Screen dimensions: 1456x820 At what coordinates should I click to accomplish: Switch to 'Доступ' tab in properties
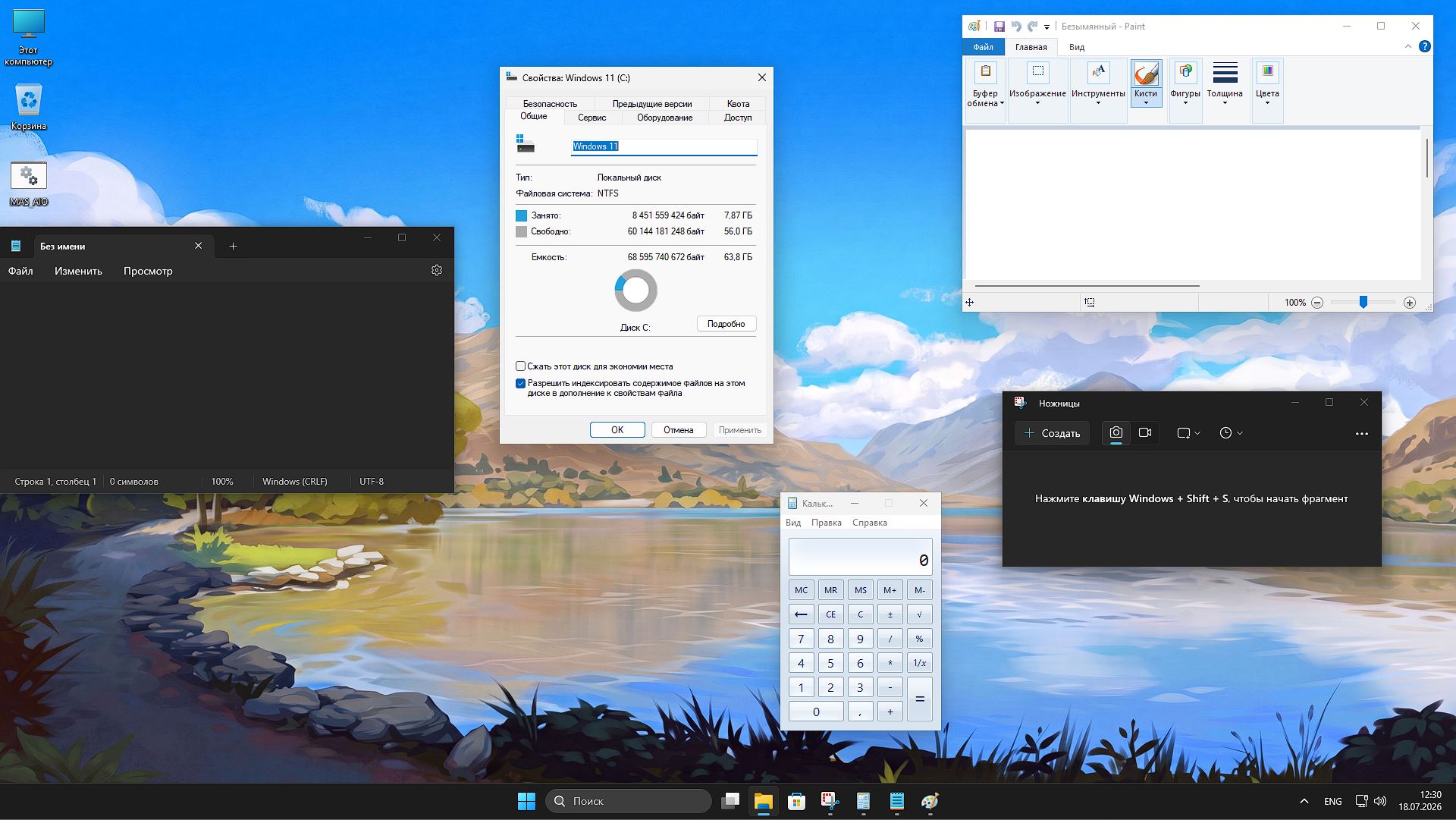(x=737, y=118)
